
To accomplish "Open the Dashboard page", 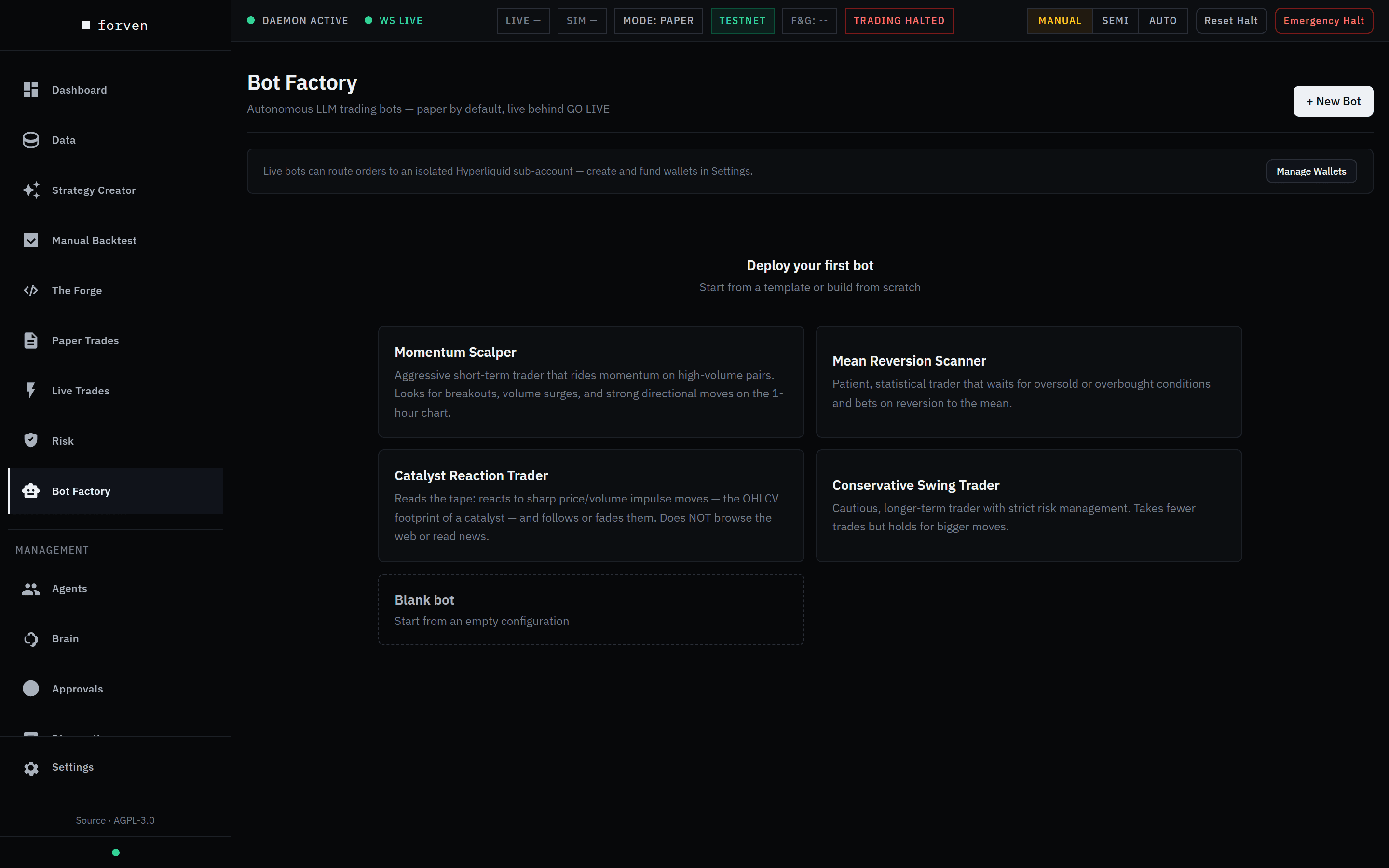I will [x=115, y=90].
